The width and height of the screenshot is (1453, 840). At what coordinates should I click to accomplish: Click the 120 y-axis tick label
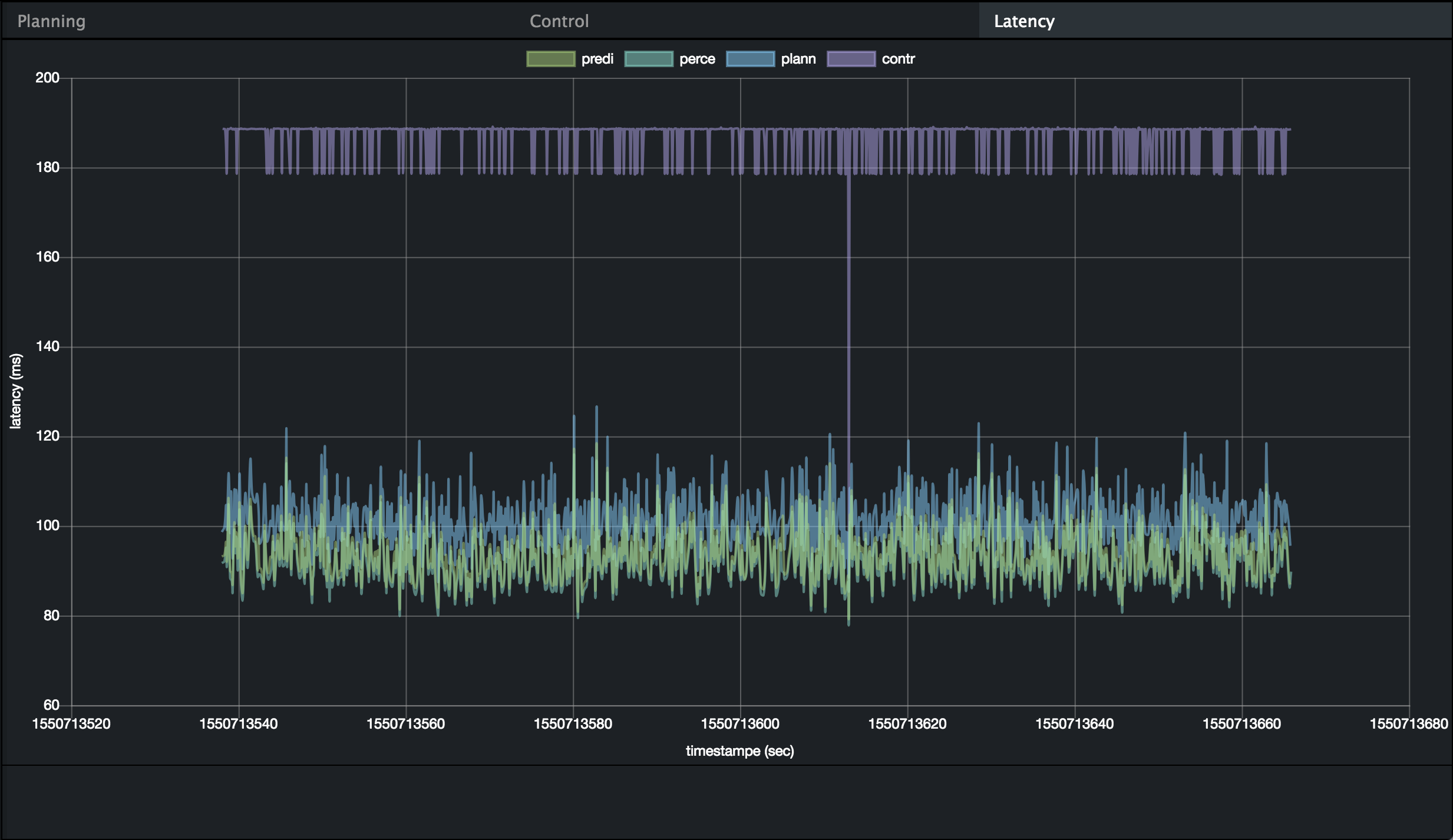pyautogui.click(x=48, y=436)
